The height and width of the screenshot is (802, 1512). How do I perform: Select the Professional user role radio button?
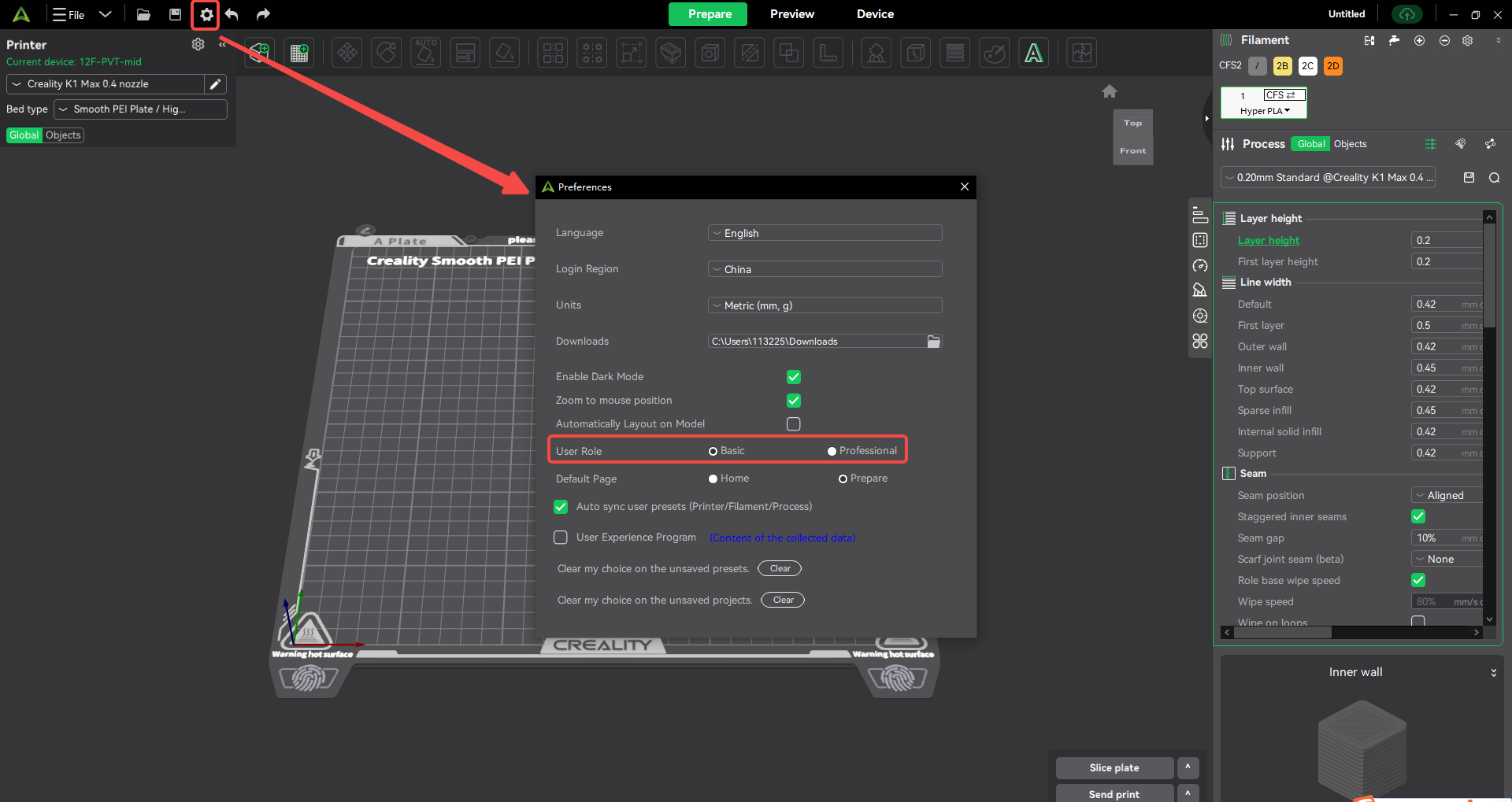click(x=832, y=451)
